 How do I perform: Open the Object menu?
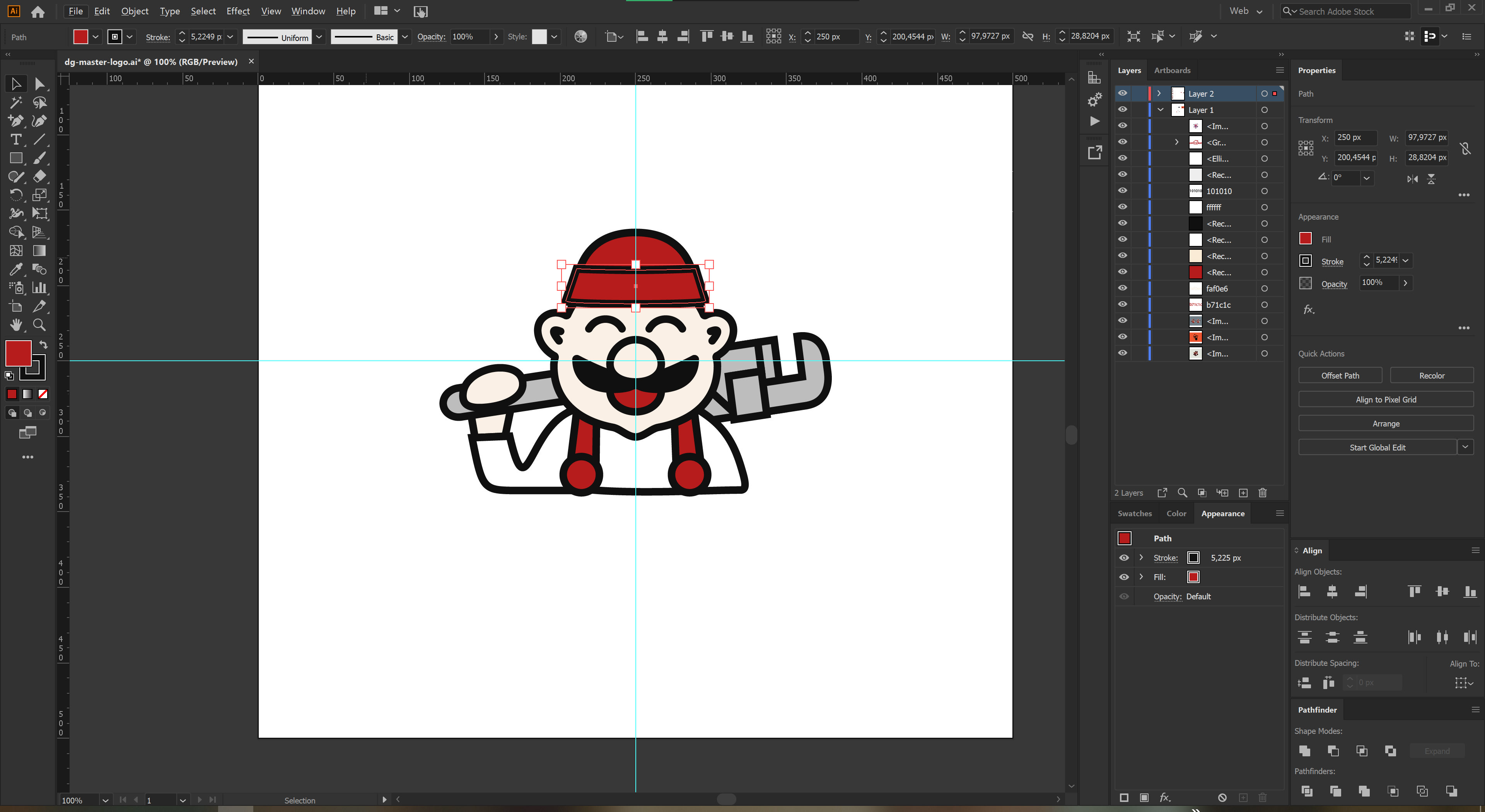134,11
